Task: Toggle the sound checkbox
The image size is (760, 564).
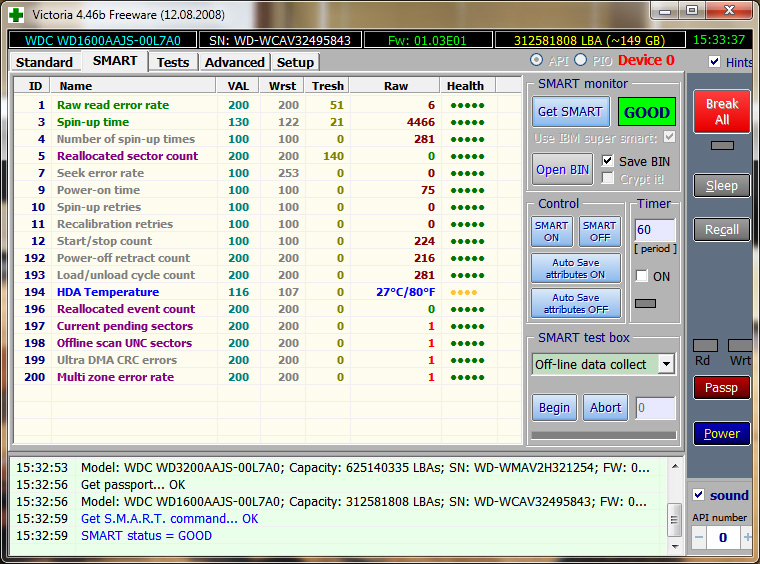Action: tap(699, 495)
